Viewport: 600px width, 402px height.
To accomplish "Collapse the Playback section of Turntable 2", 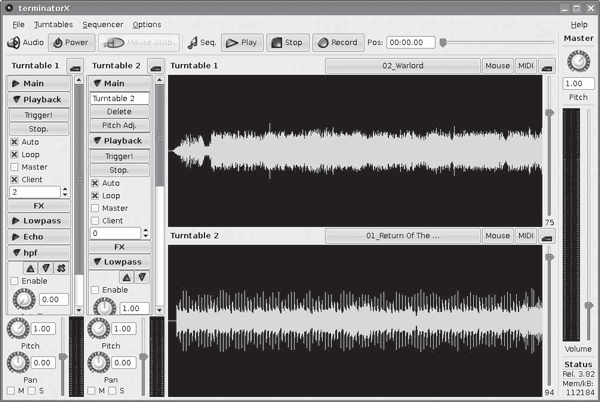I will 119,141.
